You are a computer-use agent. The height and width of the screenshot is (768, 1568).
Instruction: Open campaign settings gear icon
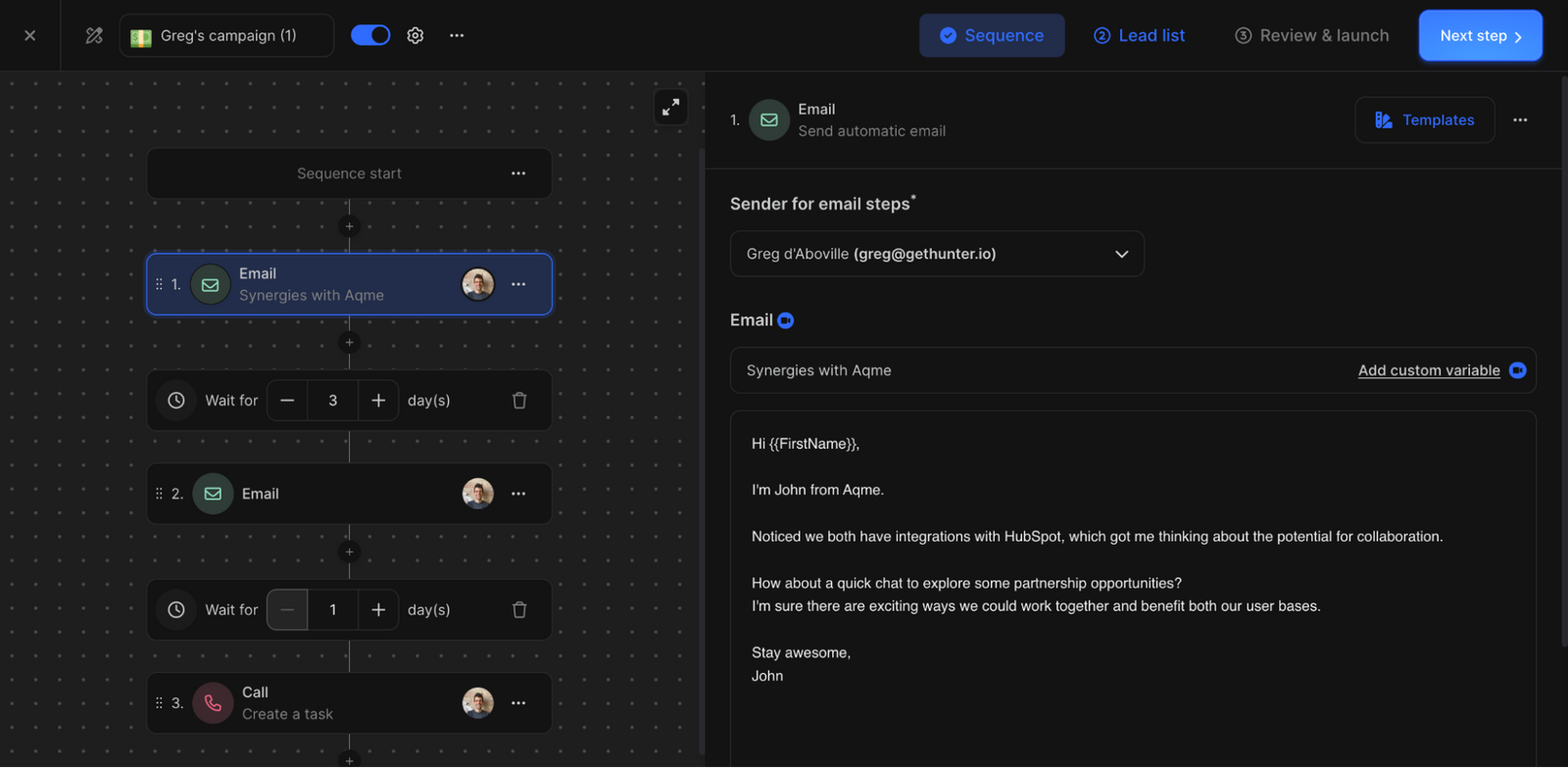416,35
